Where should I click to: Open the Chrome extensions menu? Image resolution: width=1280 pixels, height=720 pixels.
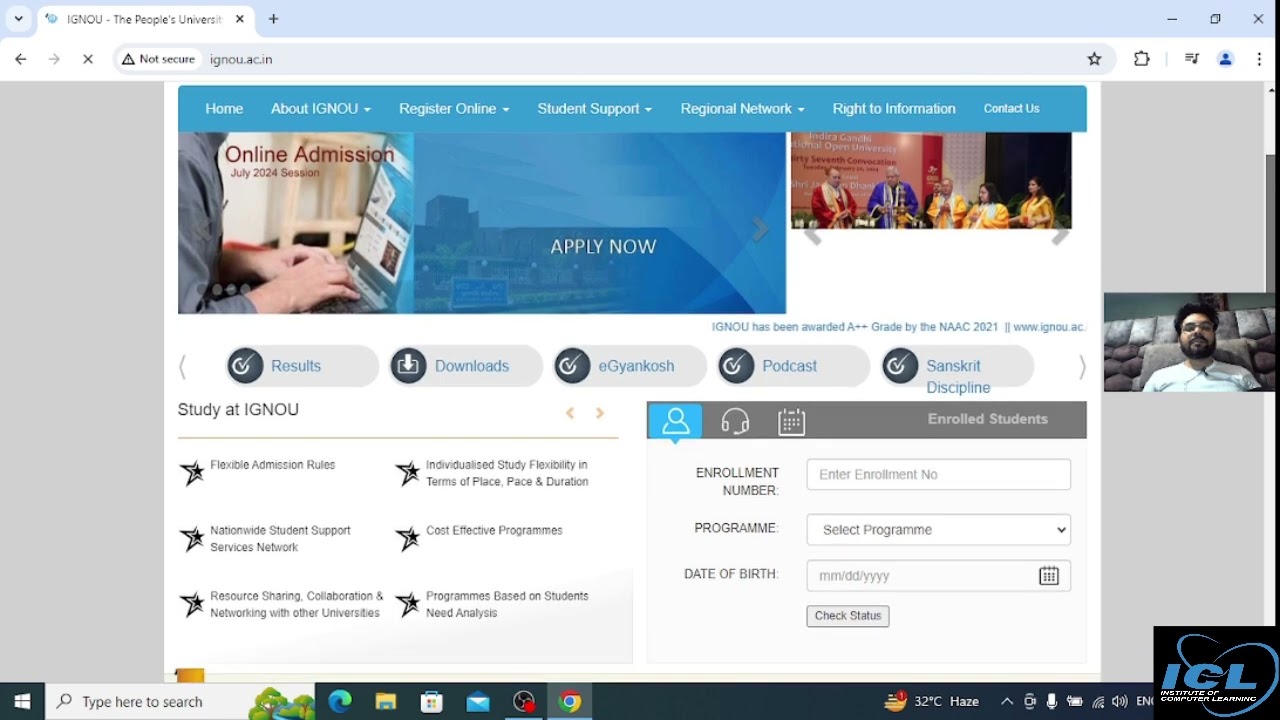(1141, 59)
